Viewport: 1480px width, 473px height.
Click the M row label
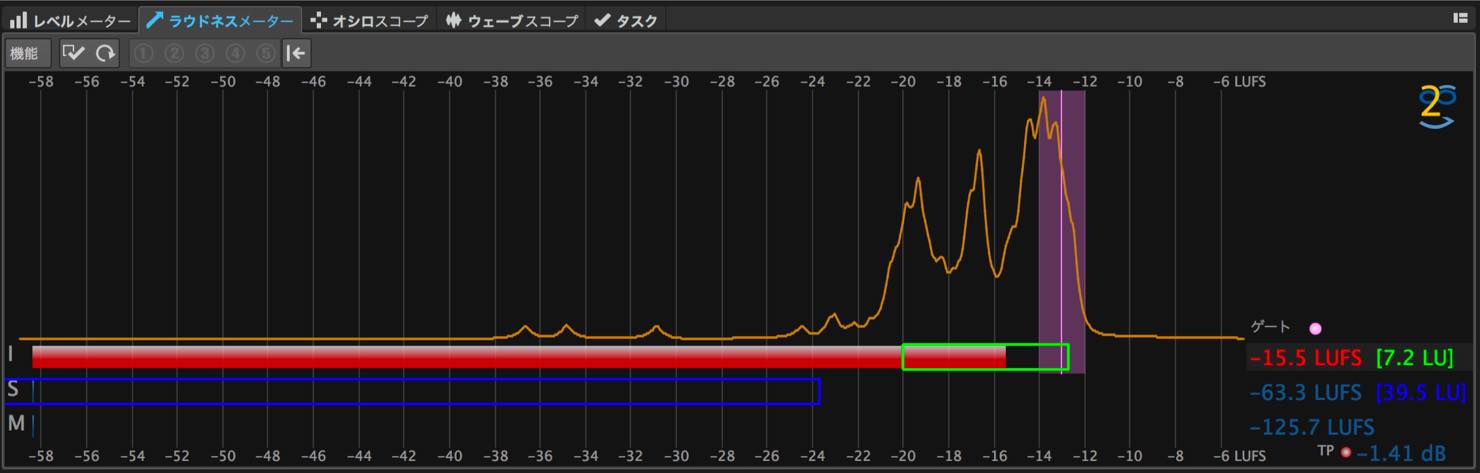click(16, 424)
